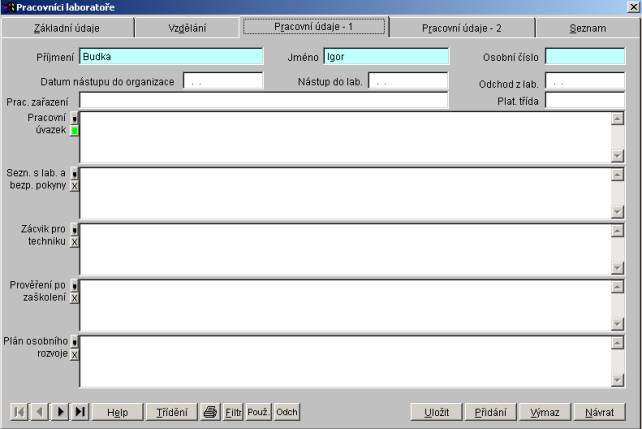Click the Osobní číslo input field
This screenshot has height=429, width=642.
coord(585,57)
